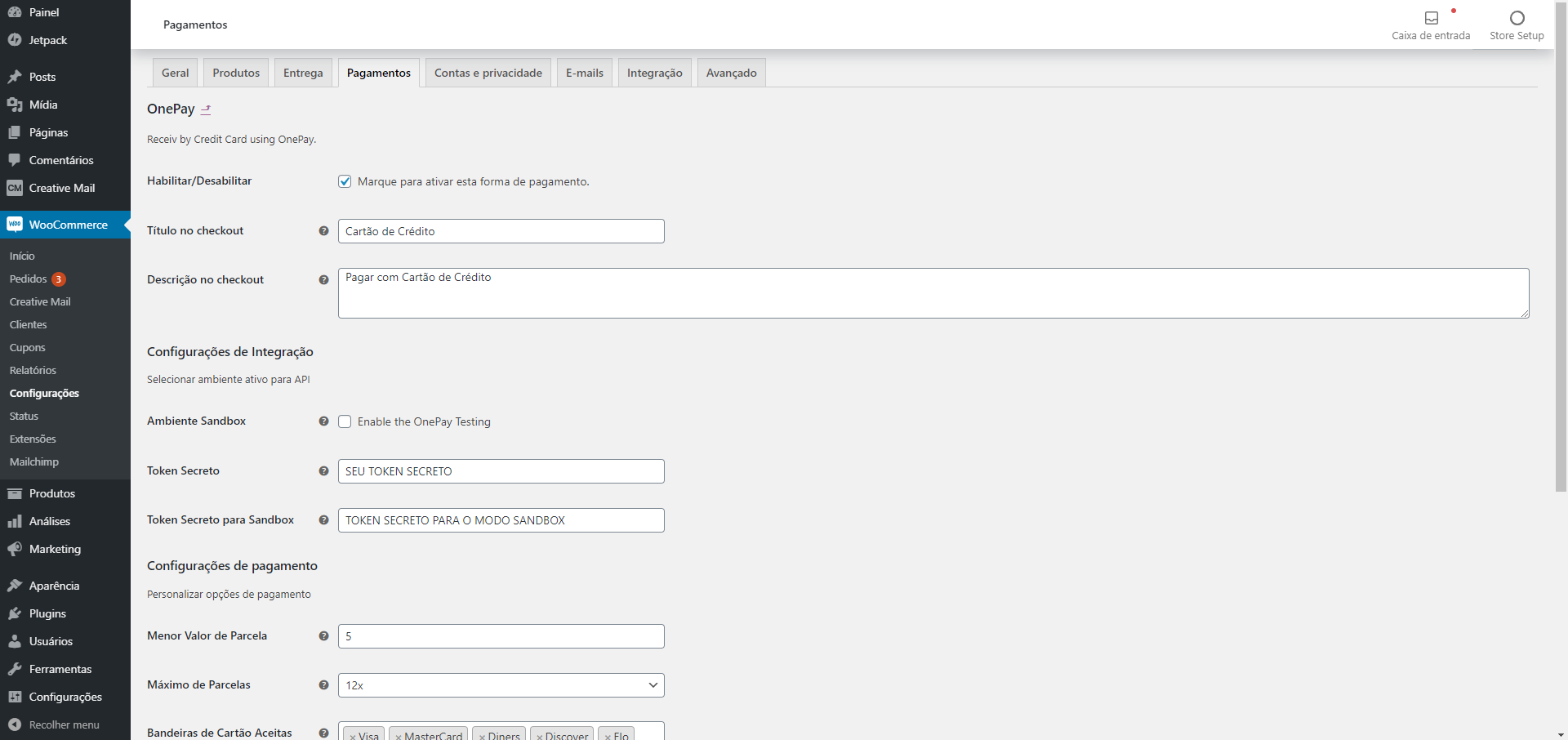This screenshot has width=1568, height=740.
Task: Go to the Avançado tab
Action: tap(732, 73)
